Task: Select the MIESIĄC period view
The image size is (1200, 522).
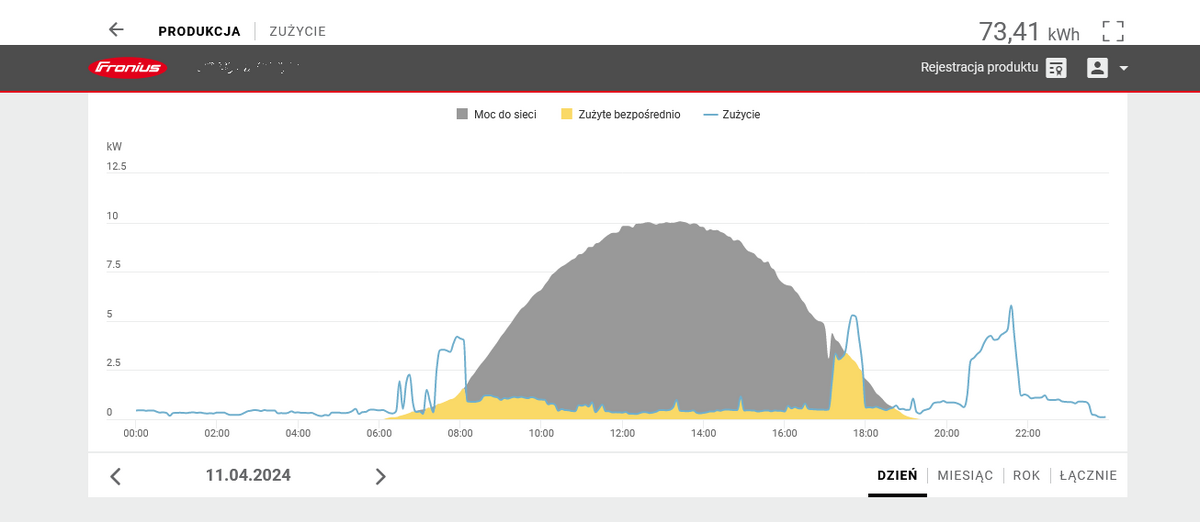Action: 965,476
